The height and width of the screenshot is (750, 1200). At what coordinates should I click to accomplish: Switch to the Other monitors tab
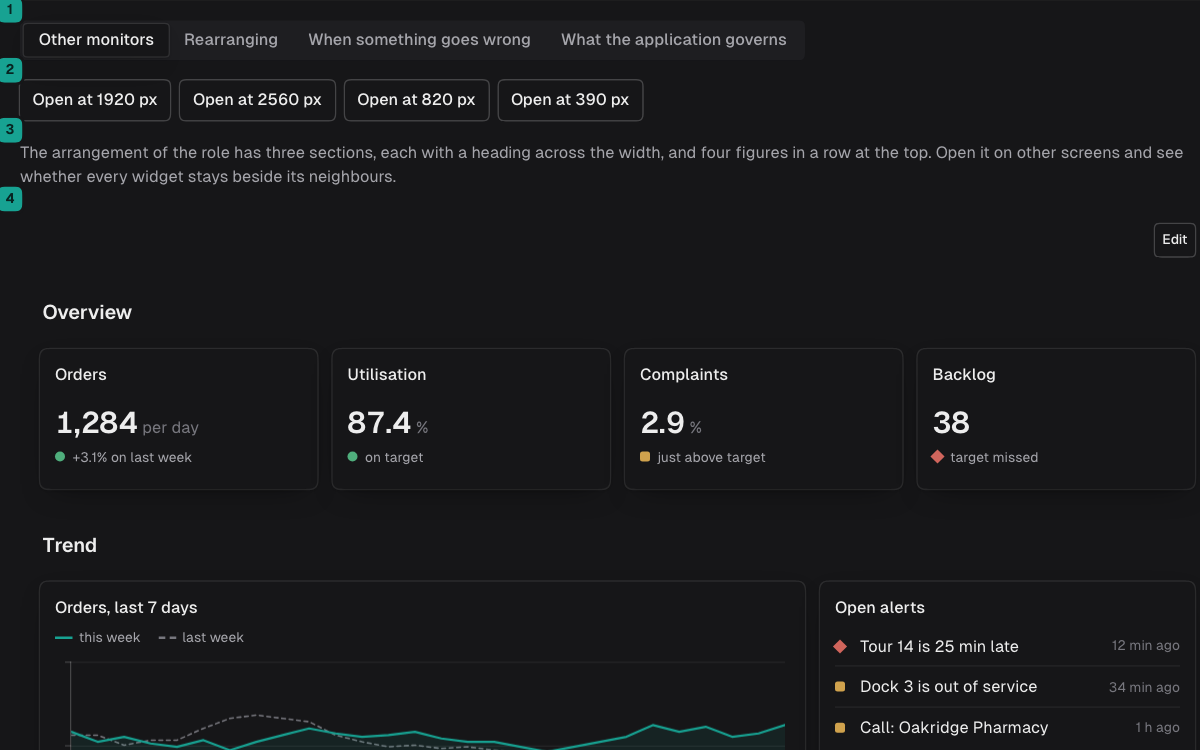point(96,40)
